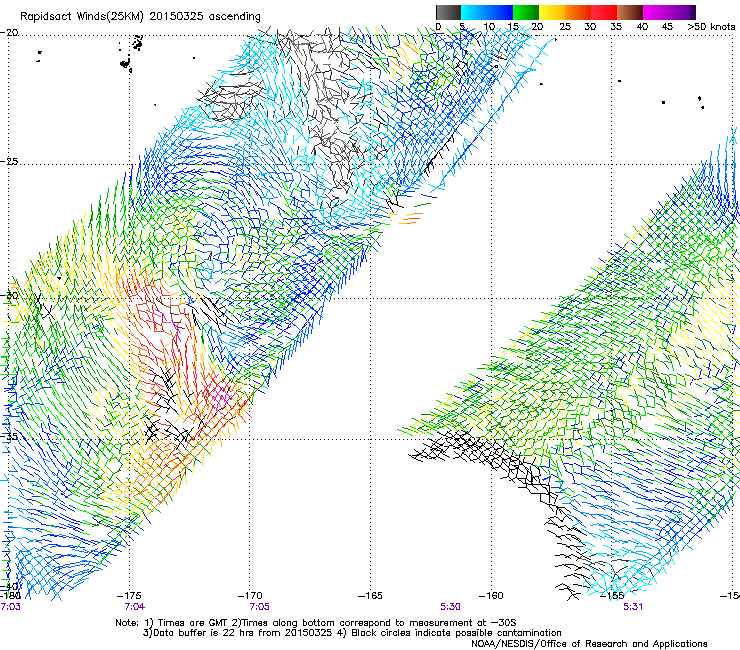Click the purple '7:03' time label

tap(10, 607)
